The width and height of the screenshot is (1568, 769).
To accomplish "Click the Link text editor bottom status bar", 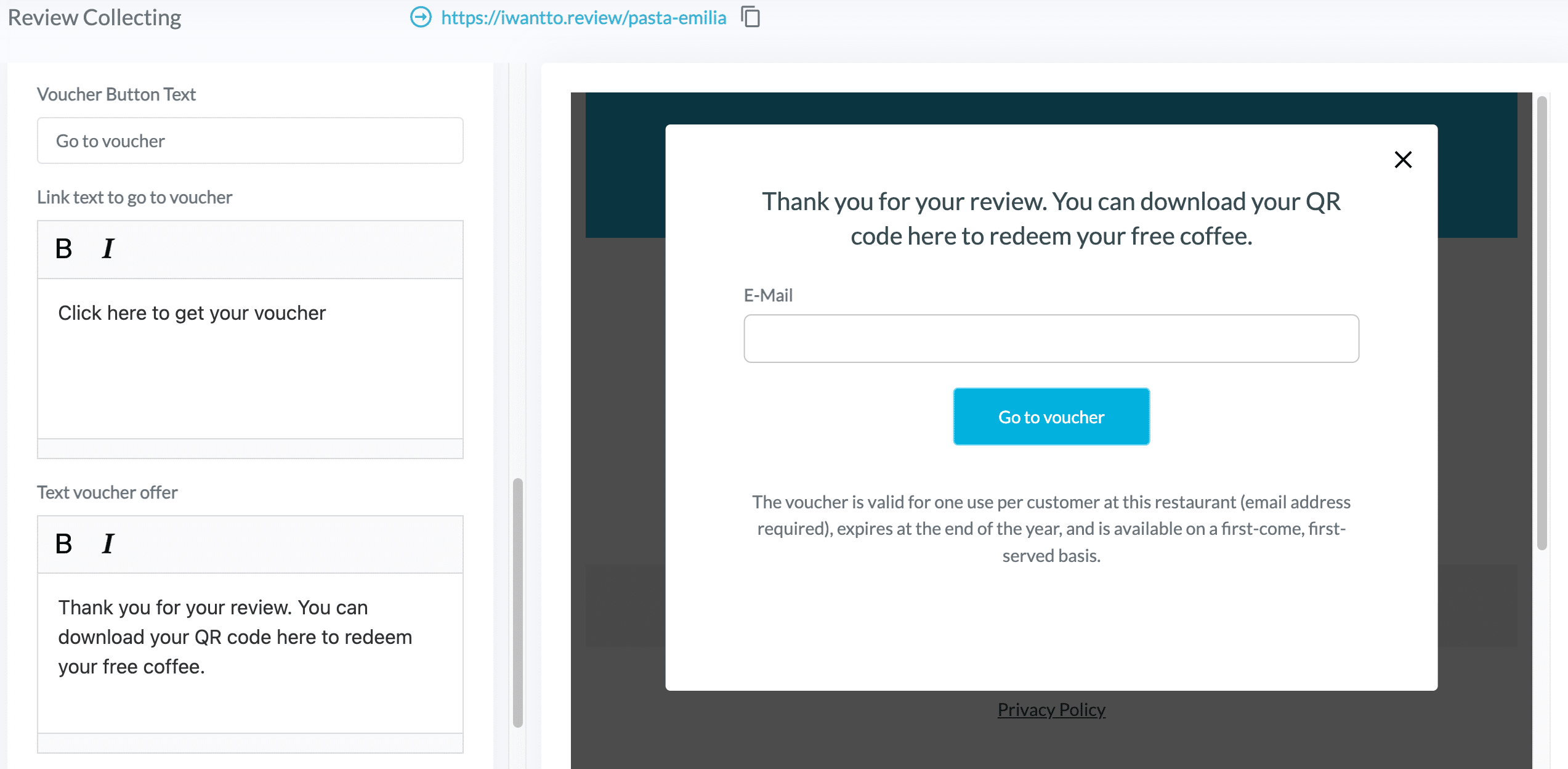I will pos(250,449).
